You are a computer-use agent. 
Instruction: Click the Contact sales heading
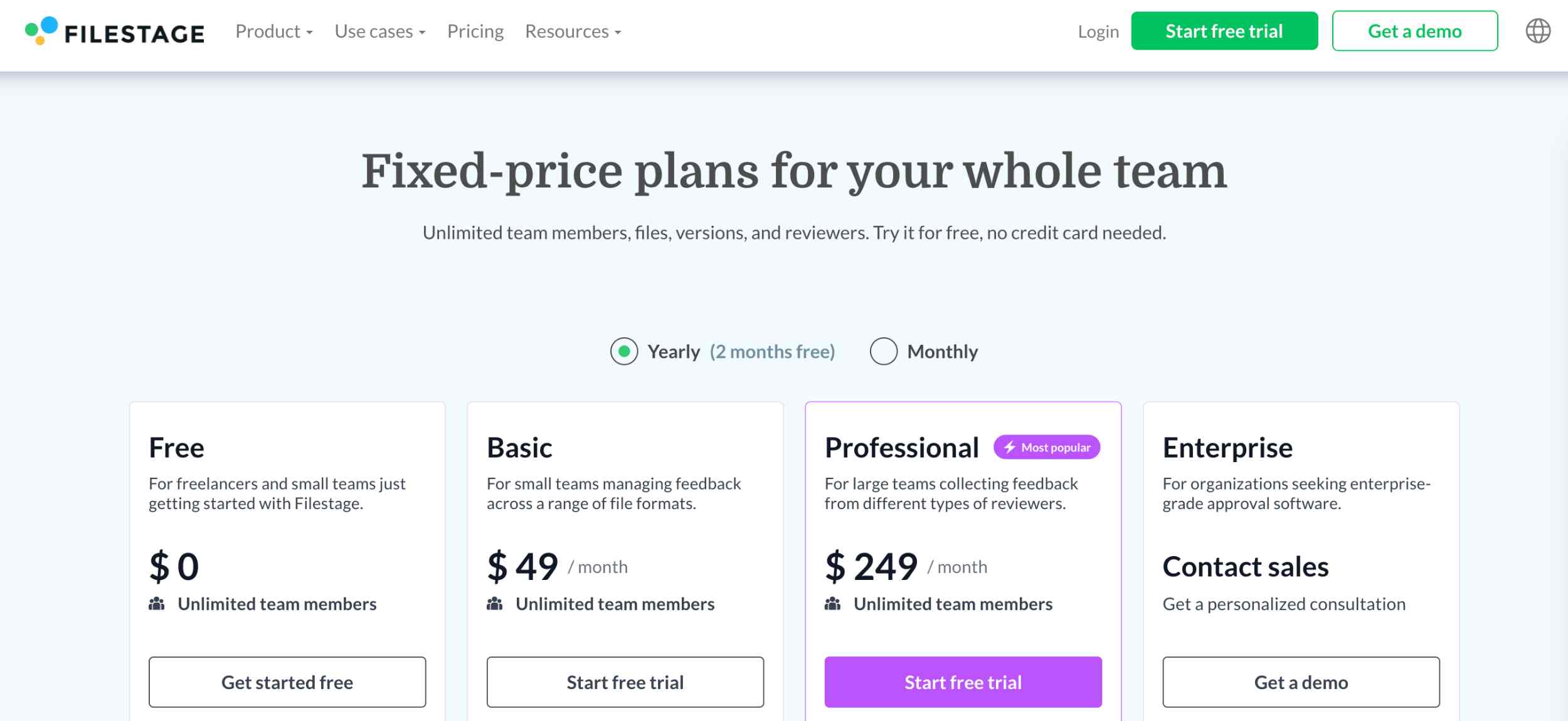[1246, 567]
